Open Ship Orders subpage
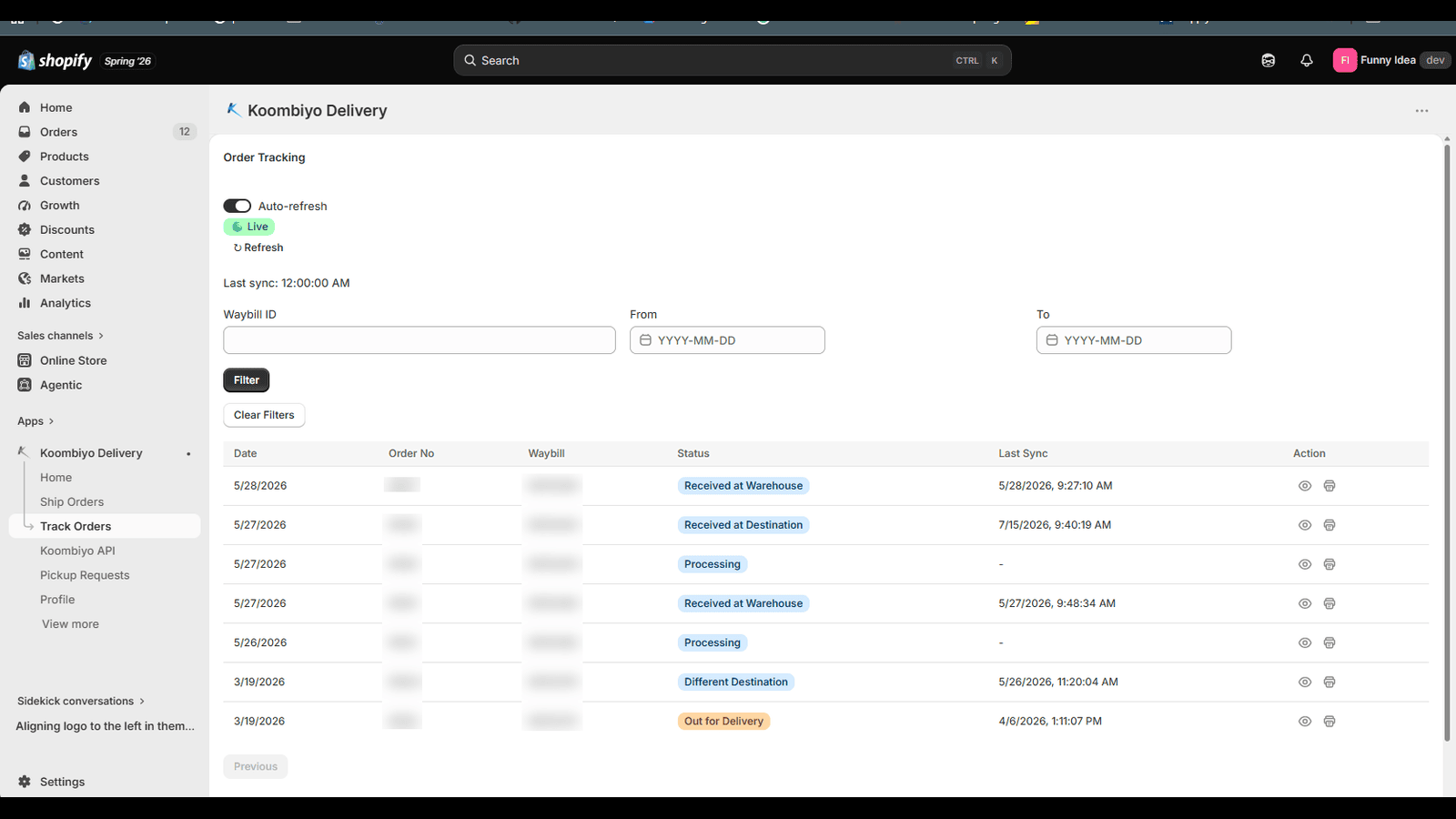This screenshot has width=1456, height=819. (72, 502)
